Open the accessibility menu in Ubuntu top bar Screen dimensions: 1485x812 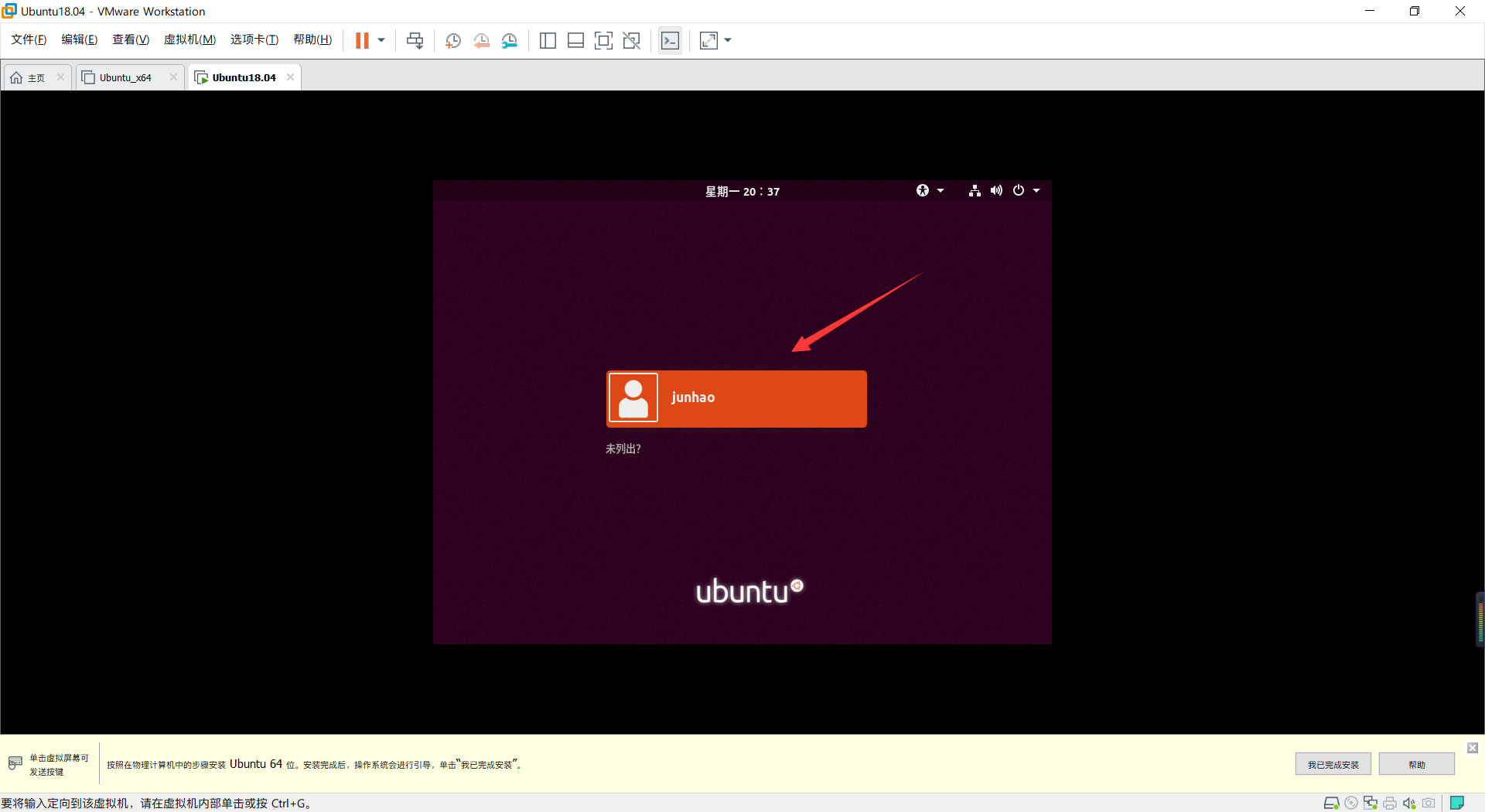[923, 190]
